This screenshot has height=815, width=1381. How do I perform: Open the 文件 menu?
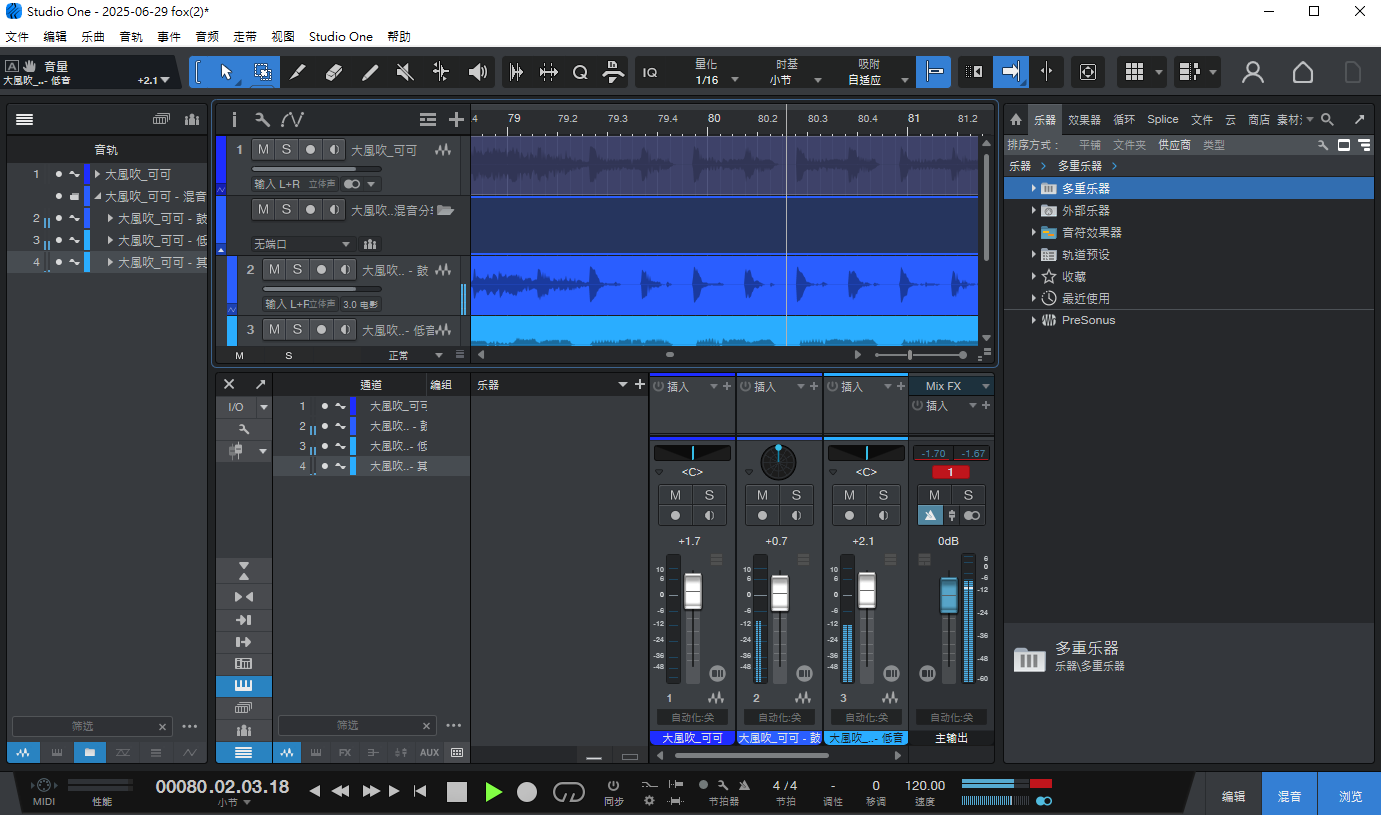pyautogui.click(x=17, y=36)
